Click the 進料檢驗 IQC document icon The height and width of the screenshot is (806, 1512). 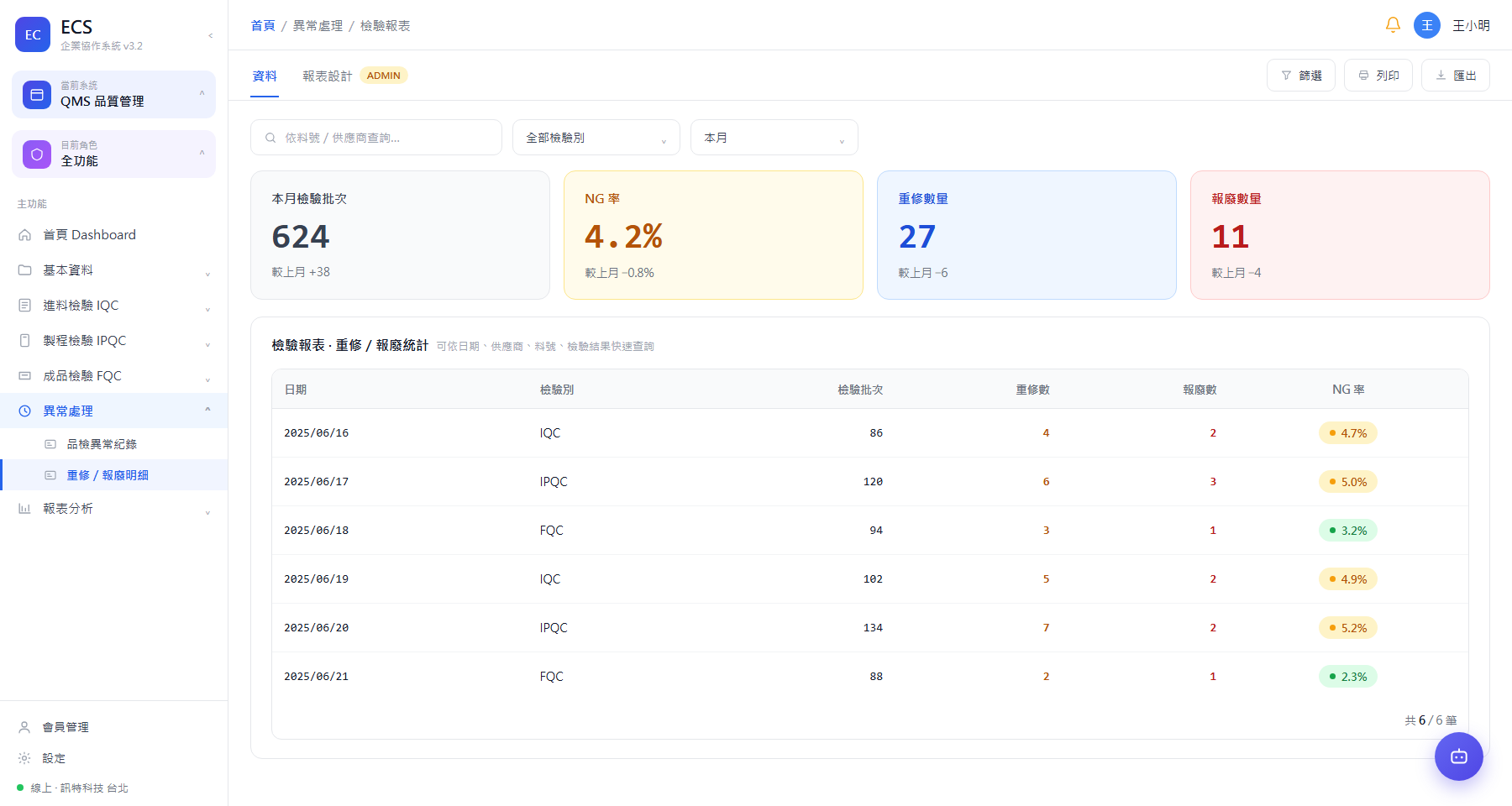[x=25, y=306]
